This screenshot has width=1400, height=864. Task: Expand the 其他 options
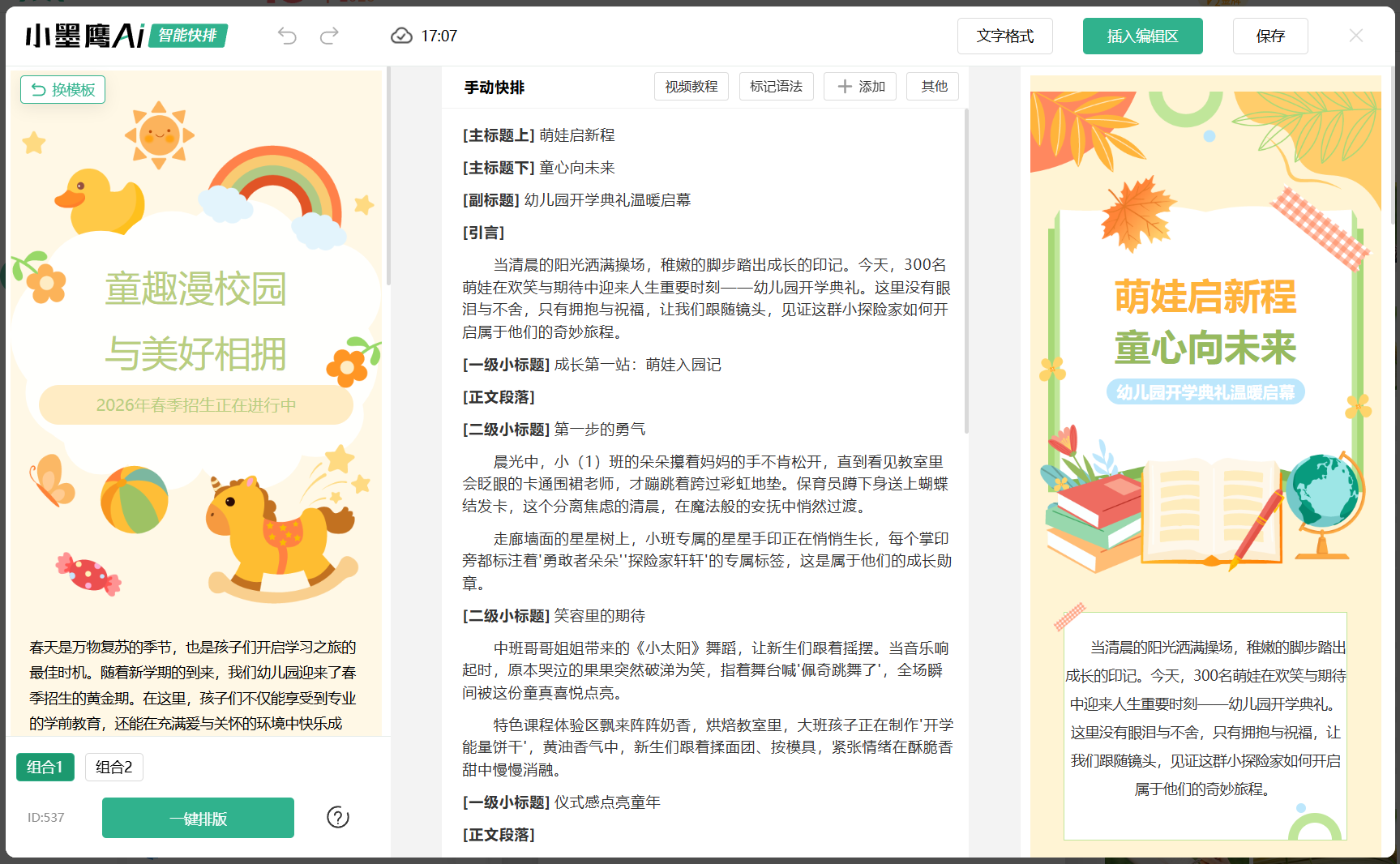[933, 86]
